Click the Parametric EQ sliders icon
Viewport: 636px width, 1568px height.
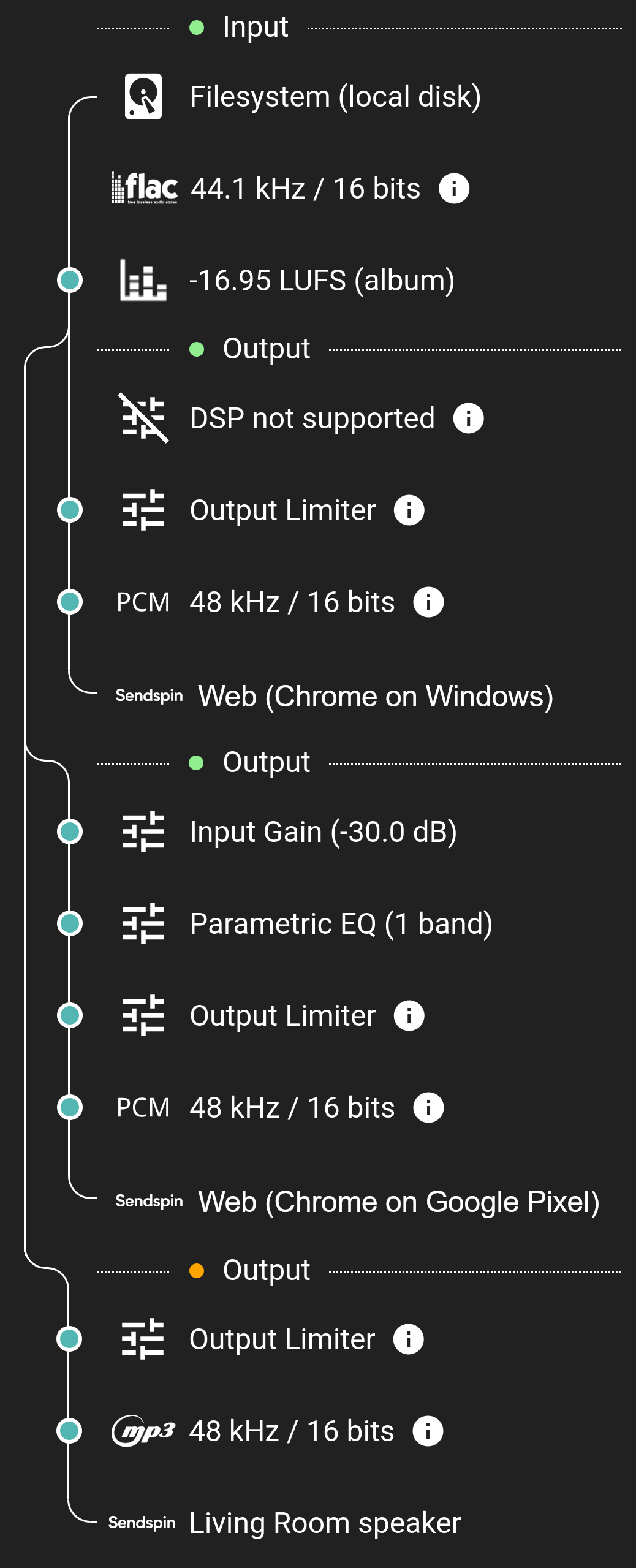143,923
